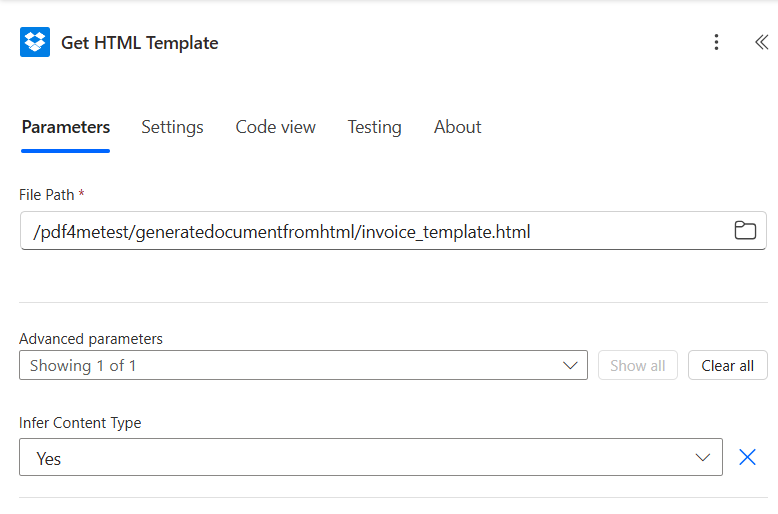The height and width of the screenshot is (514, 778).
Task: Collapse the action panel with double chevron
Action: (x=761, y=42)
